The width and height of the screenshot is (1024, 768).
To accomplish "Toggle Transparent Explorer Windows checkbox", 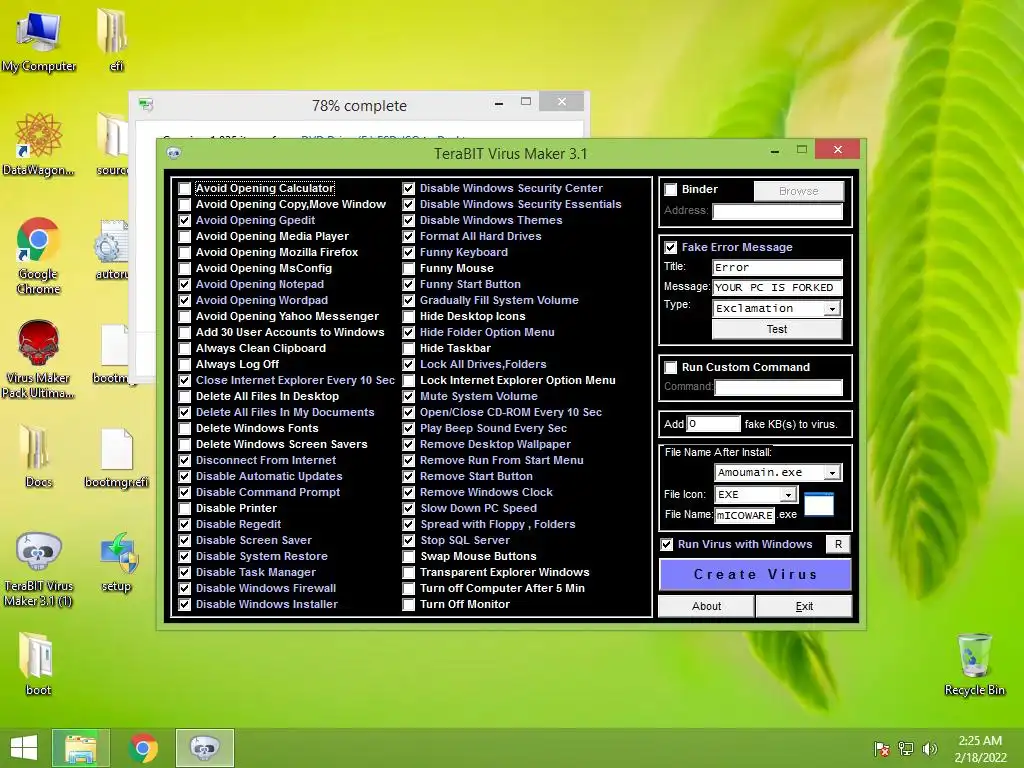I will click(409, 573).
